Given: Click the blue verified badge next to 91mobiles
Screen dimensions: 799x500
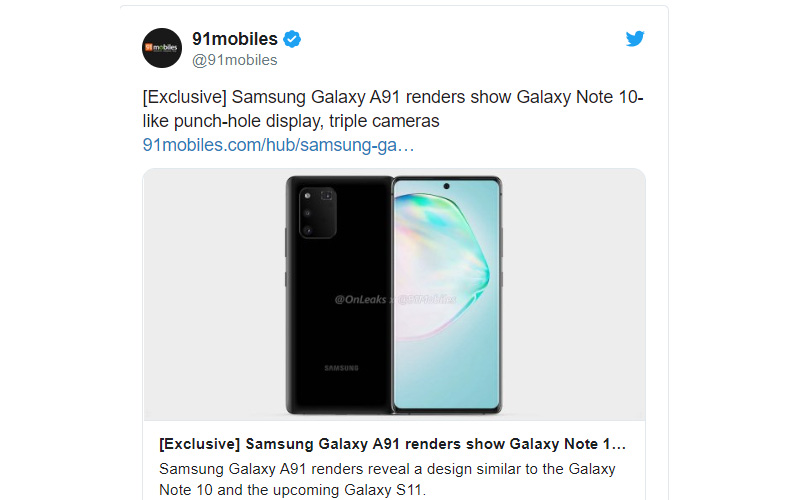Looking at the screenshot, I should (x=292, y=39).
